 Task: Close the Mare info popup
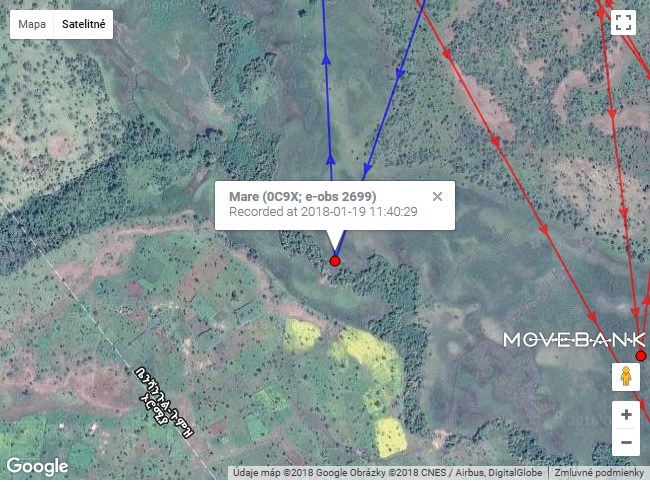[x=437, y=196]
